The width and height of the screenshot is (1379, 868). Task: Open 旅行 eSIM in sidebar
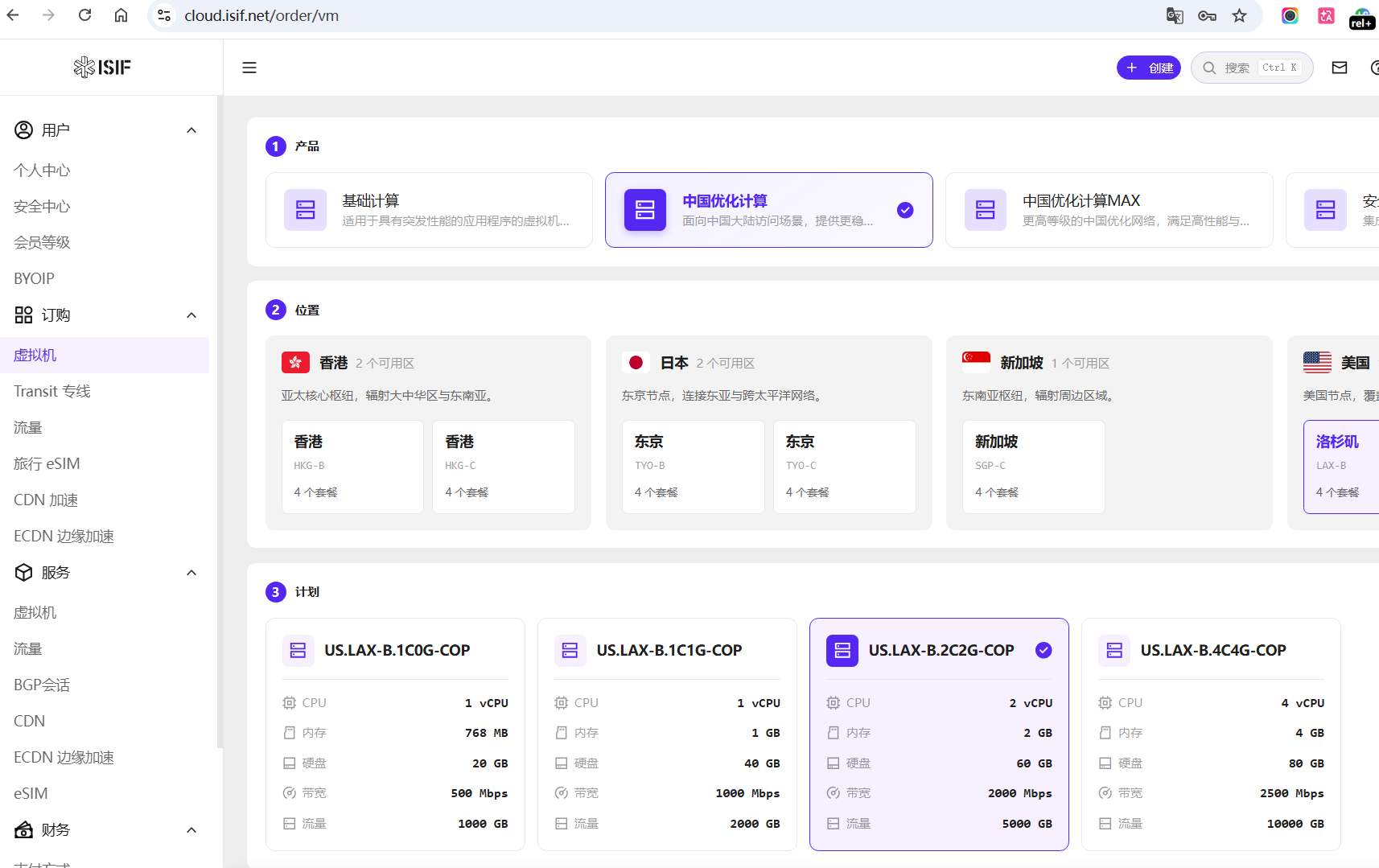[47, 463]
